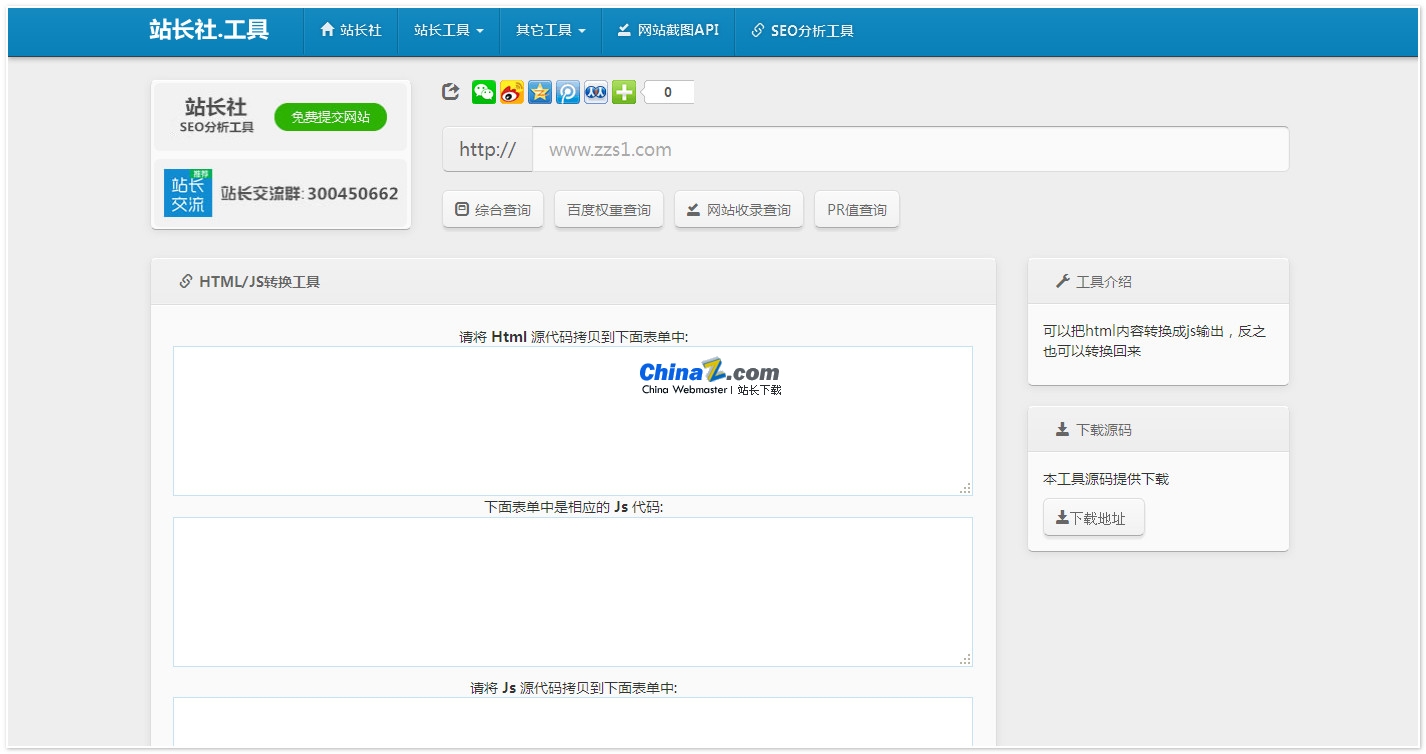Expand the 站长工具 dropdown menu
The height and width of the screenshot is (754, 1426).
click(449, 30)
